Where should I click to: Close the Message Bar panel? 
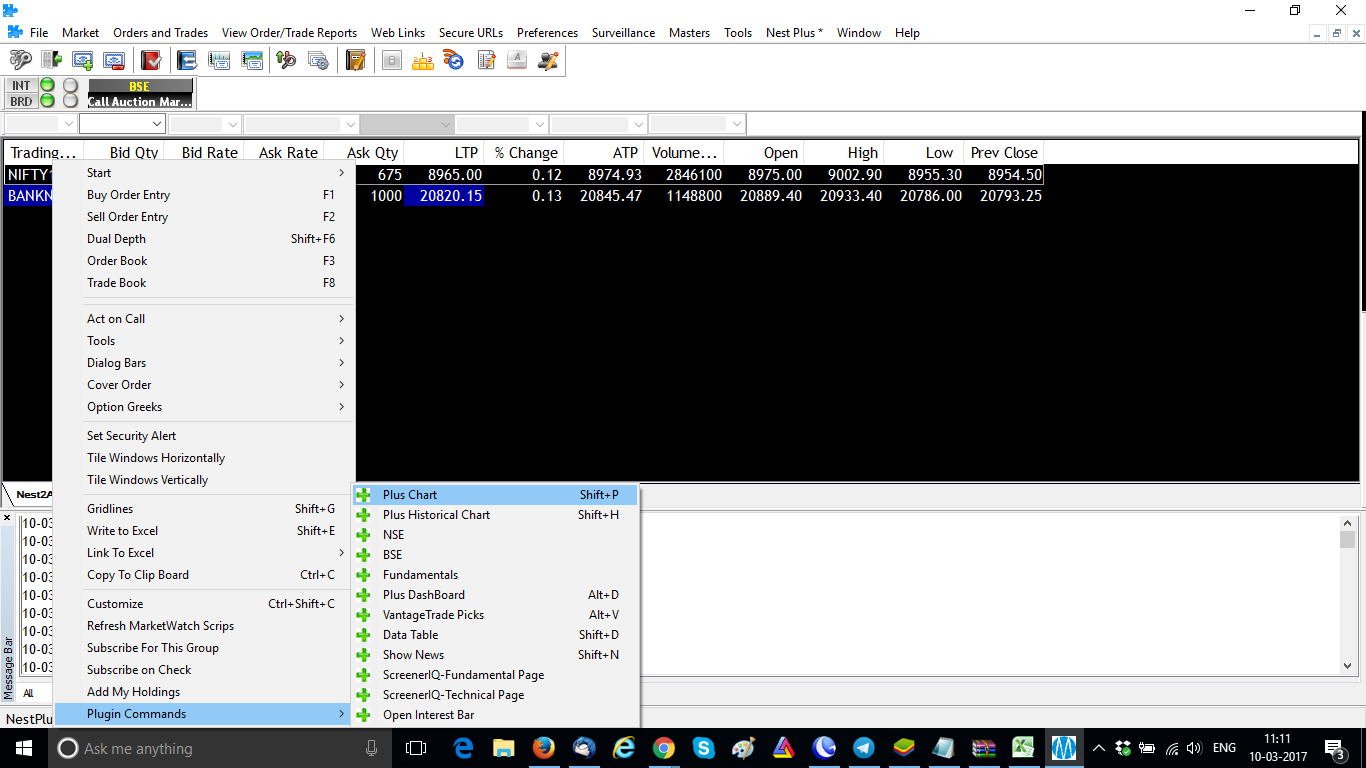tap(7, 518)
